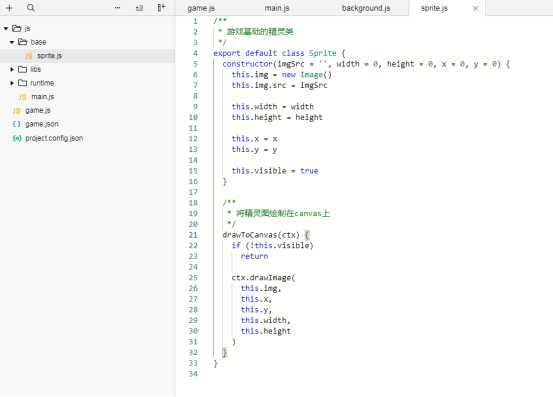Collapse the js folder arrow
The width and height of the screenshot is (553, 397).
(6, 28)
